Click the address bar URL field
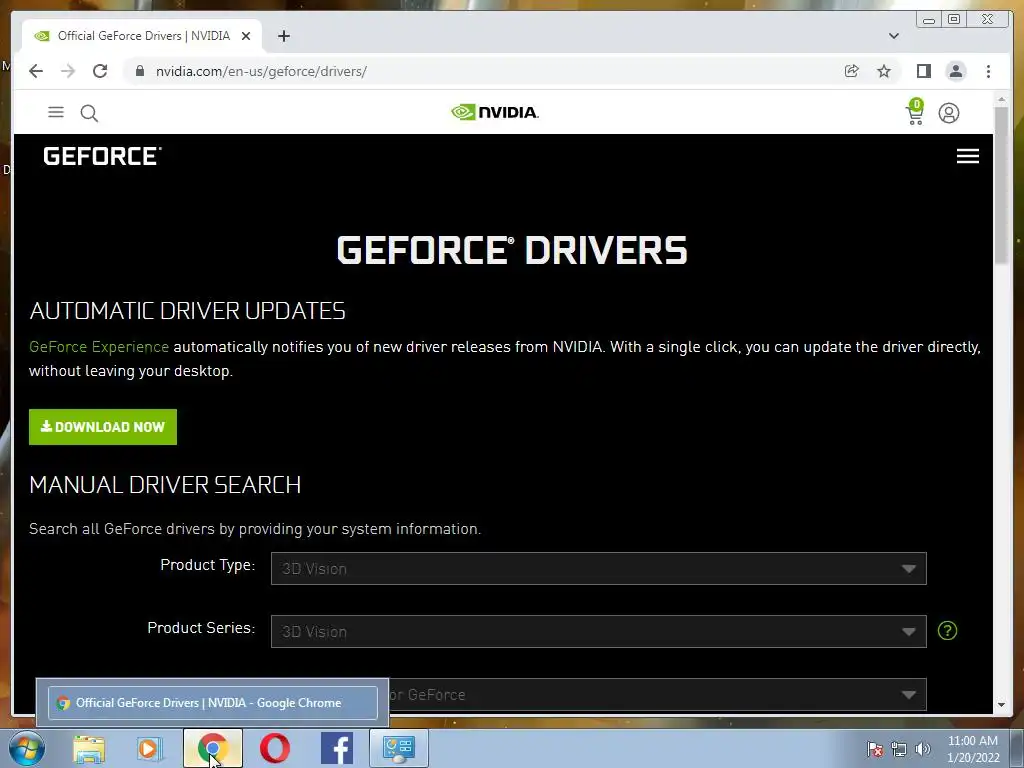The image size is (1024, 768). coord(483,71)
